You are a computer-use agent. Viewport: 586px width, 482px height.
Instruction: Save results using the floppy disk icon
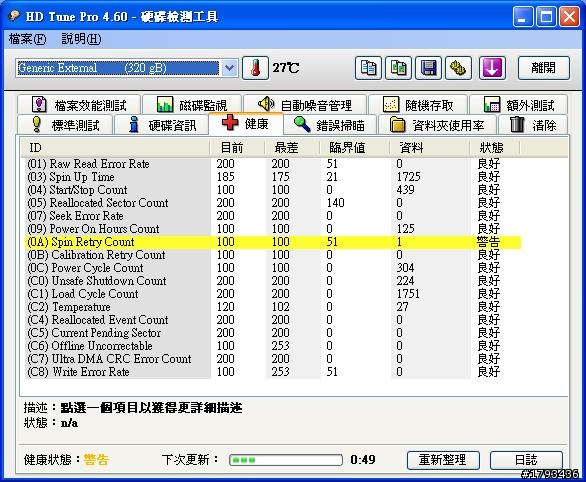pos(428,68)
